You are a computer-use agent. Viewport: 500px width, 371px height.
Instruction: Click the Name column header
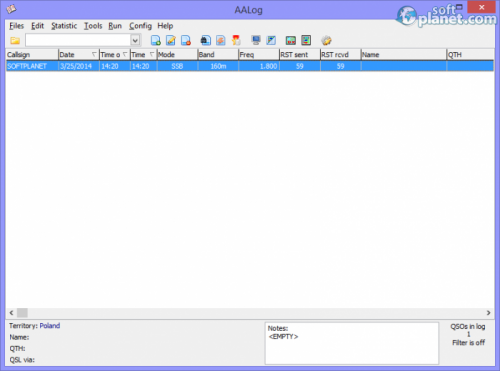(404, 55)
